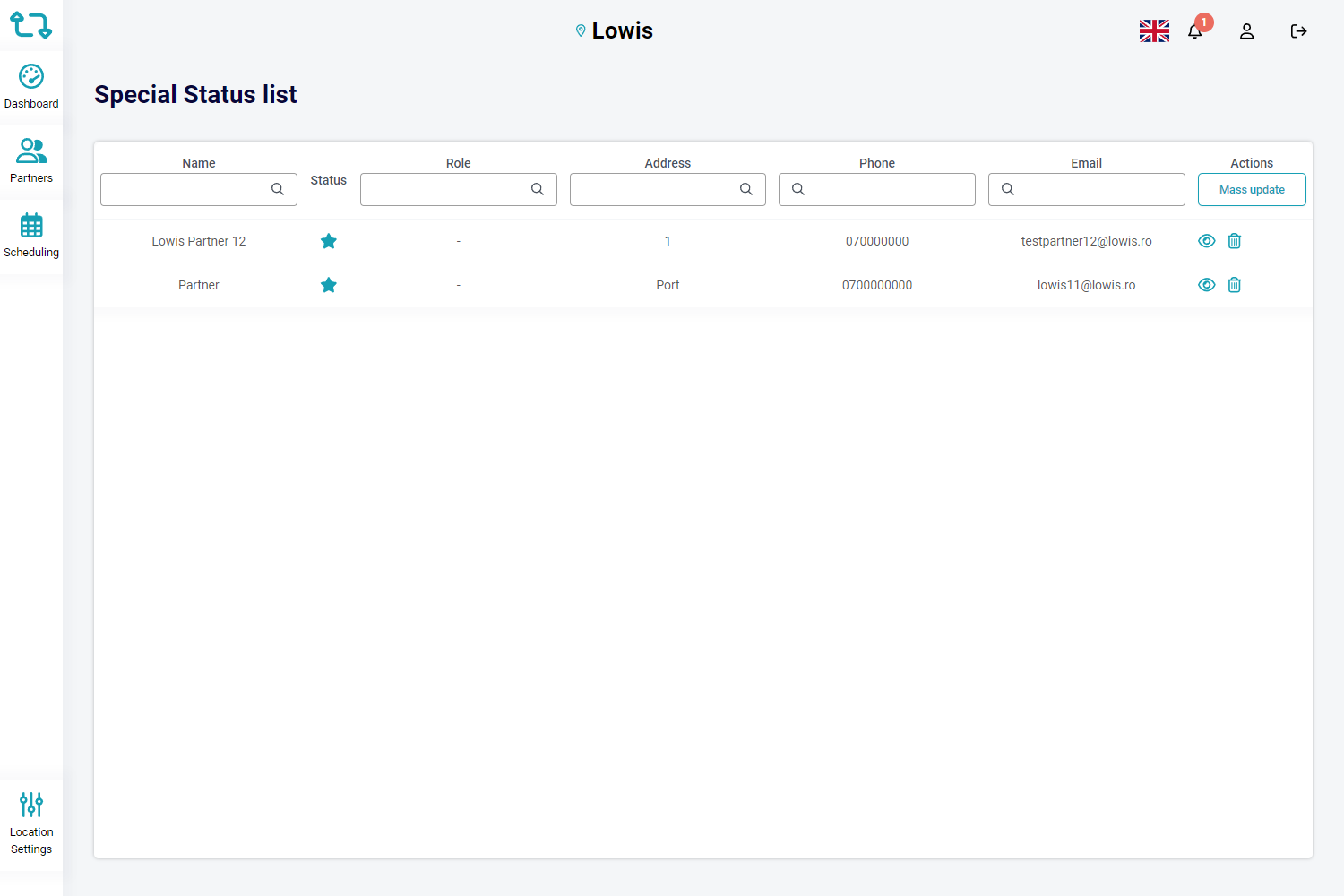The width and height of the screenshot is (1344, 896).
Task: Click the Special Status list heading
Action: (195, 94)
